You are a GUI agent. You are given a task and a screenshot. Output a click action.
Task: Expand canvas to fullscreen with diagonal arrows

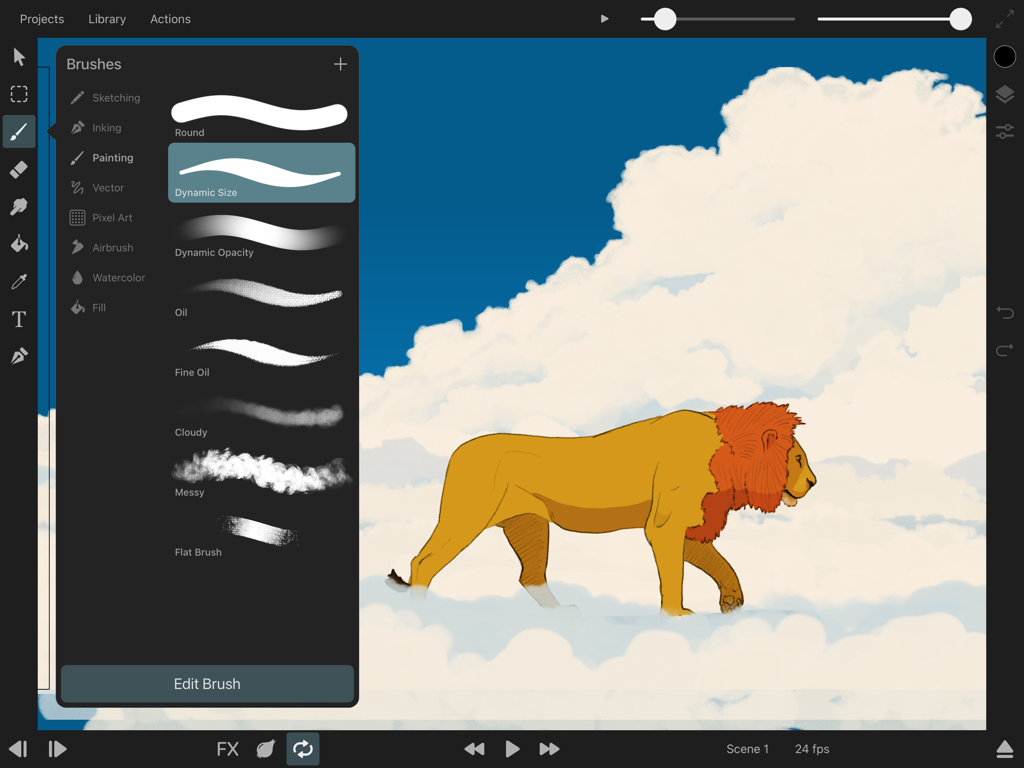[1004, 18]
